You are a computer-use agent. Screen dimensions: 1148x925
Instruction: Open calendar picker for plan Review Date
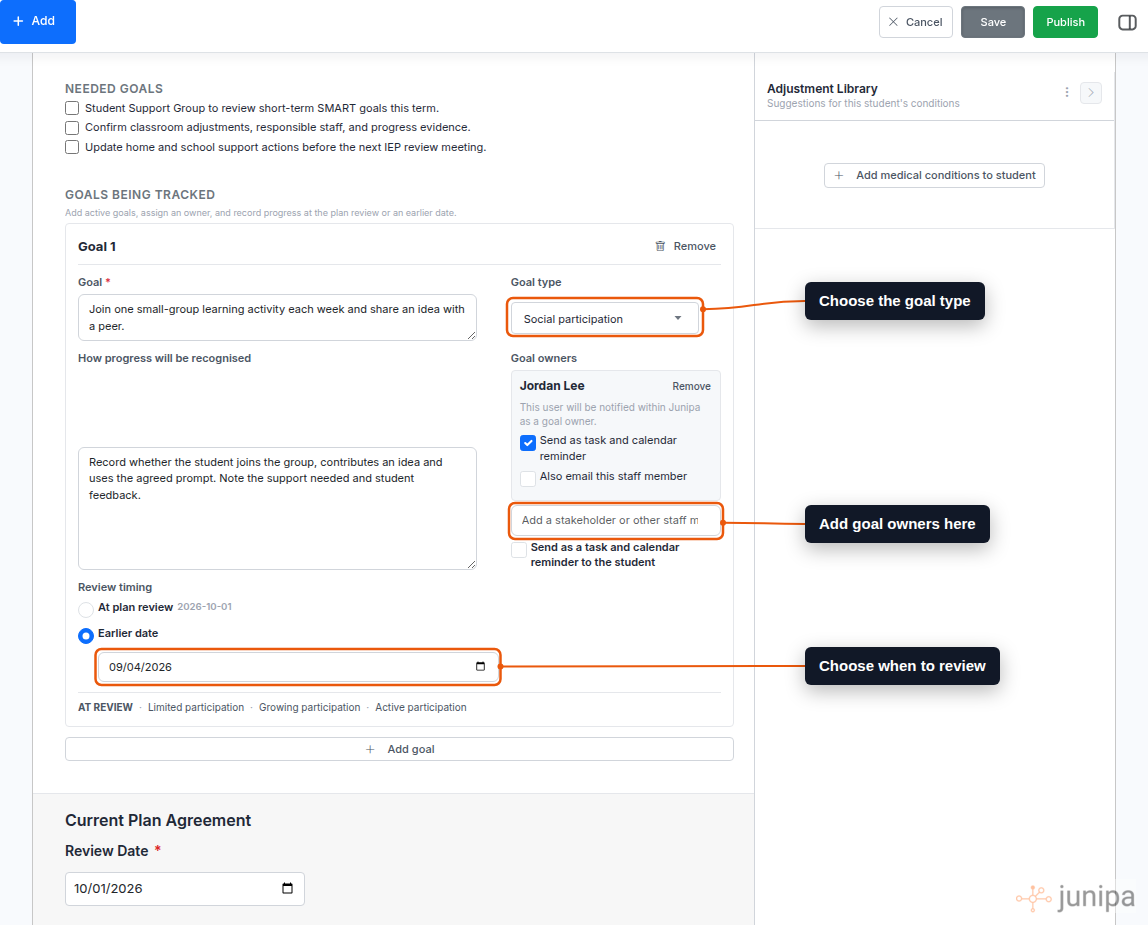tap(287, 888)
